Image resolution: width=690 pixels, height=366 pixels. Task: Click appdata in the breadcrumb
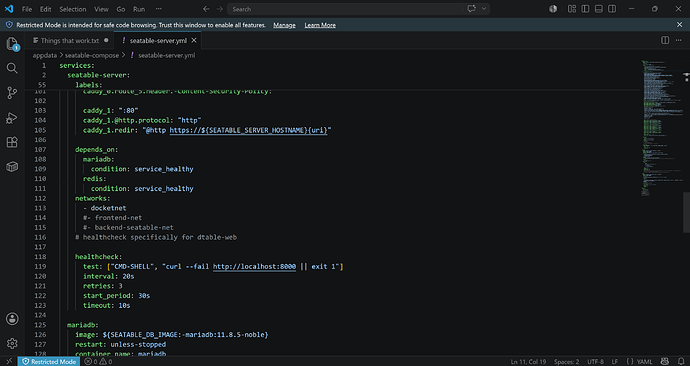click(x=44, y=55)
